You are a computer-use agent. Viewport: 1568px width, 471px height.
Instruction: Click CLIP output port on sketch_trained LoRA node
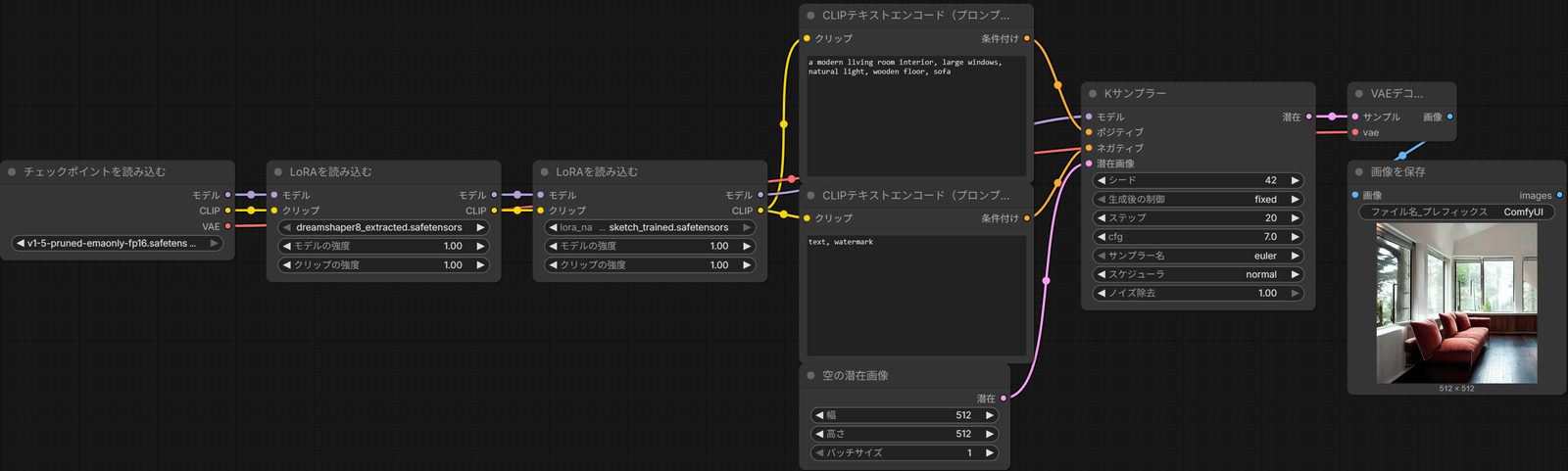(x=760, y=211)
